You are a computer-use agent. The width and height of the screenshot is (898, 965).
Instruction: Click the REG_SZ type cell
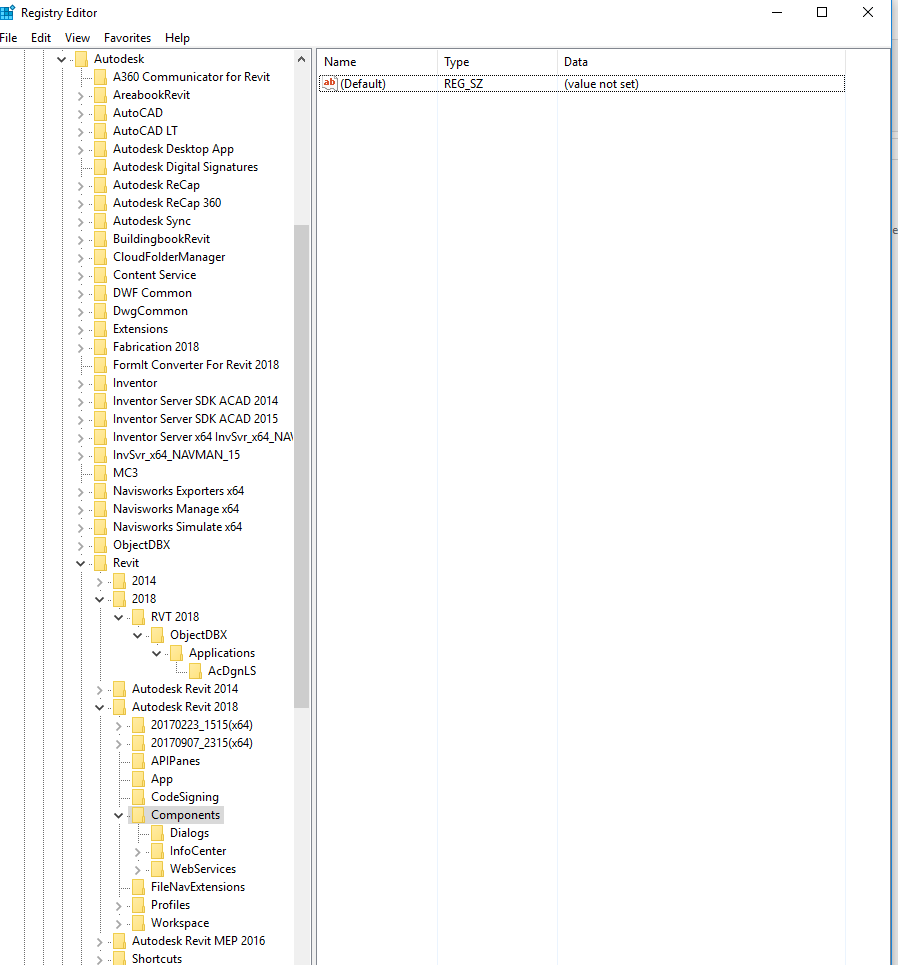463,84
